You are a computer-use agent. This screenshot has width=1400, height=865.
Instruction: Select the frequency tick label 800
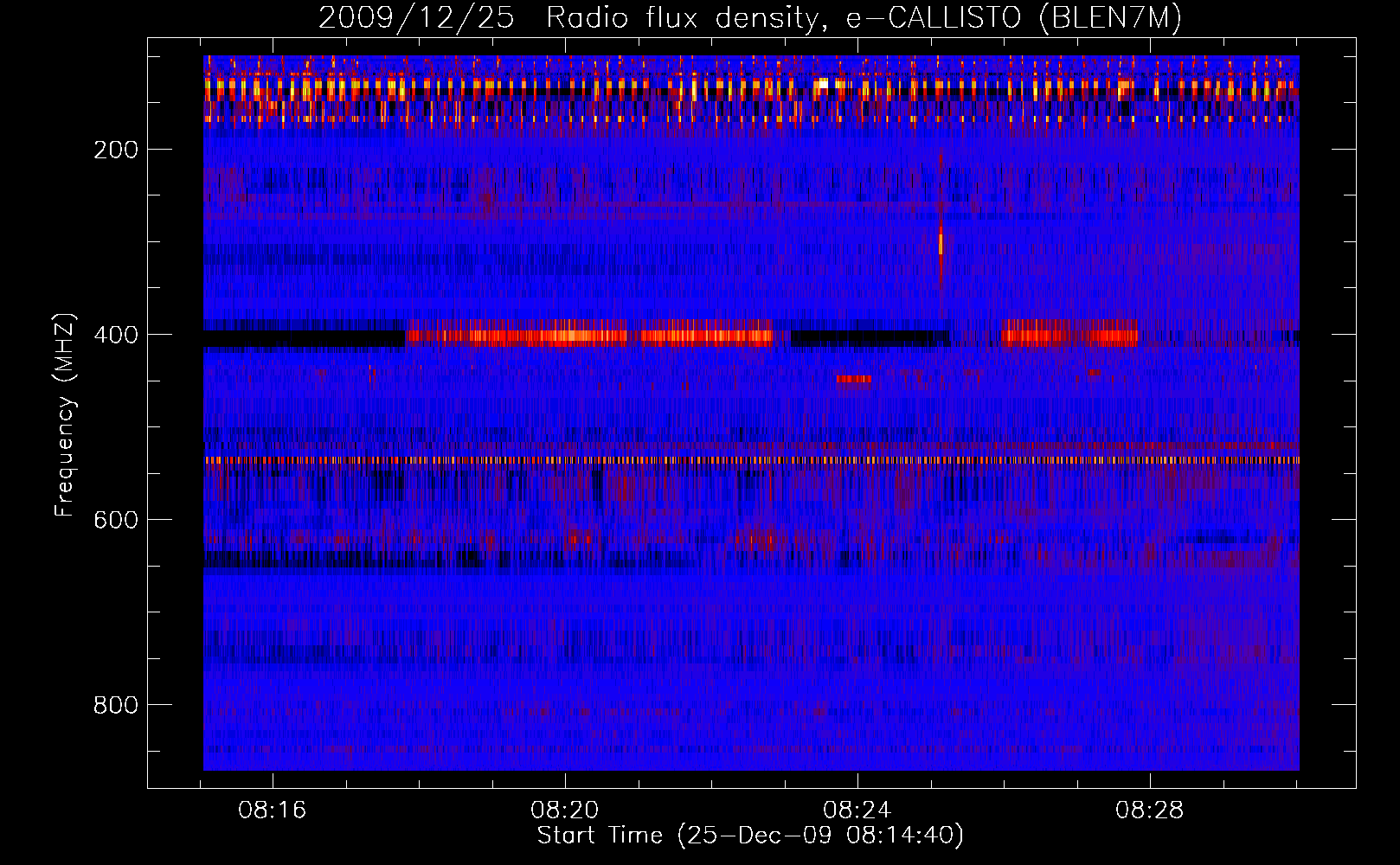click(x=116, y=705)
